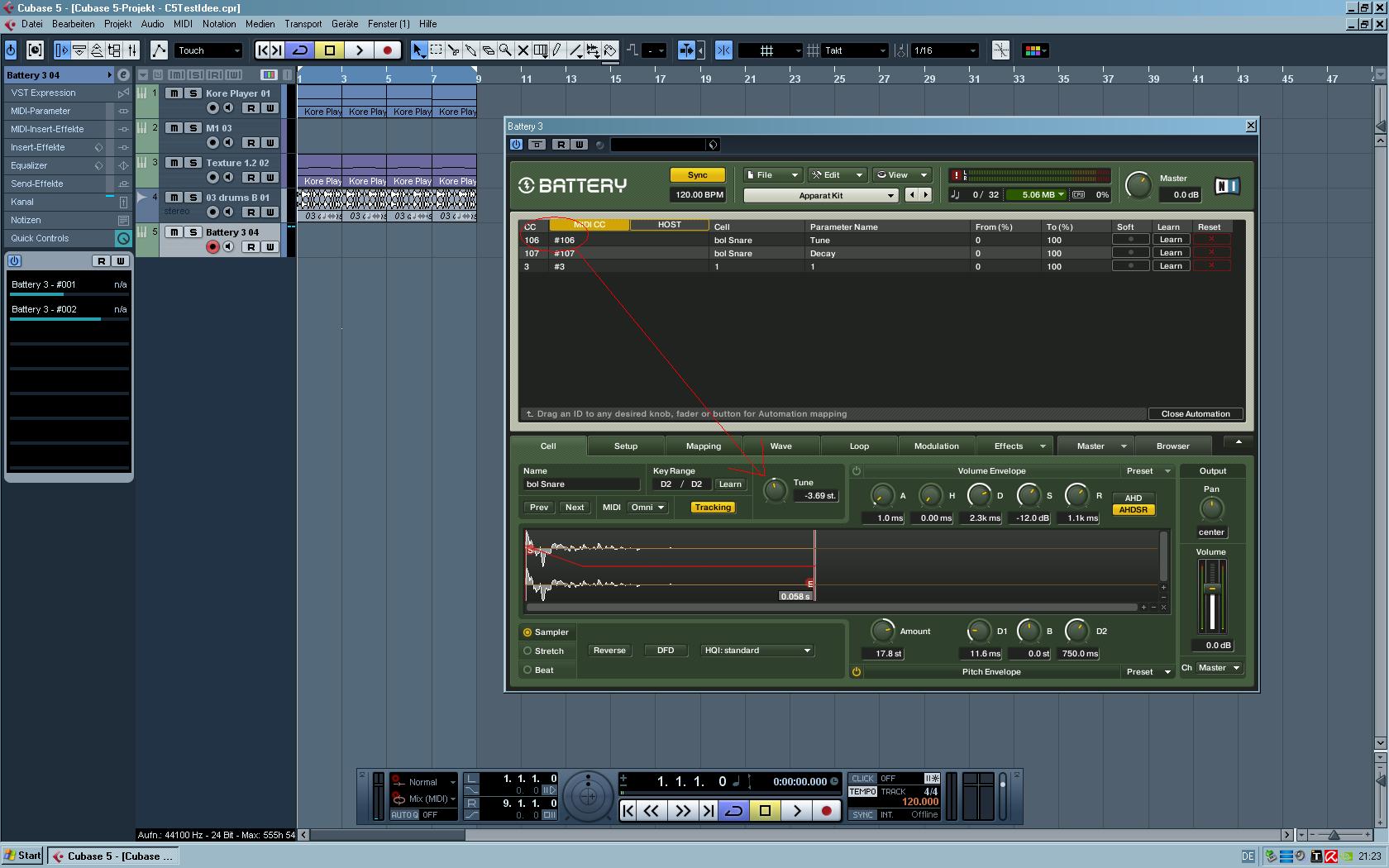
Task: Mute the Kore Player 01 track
Action: 174,93
